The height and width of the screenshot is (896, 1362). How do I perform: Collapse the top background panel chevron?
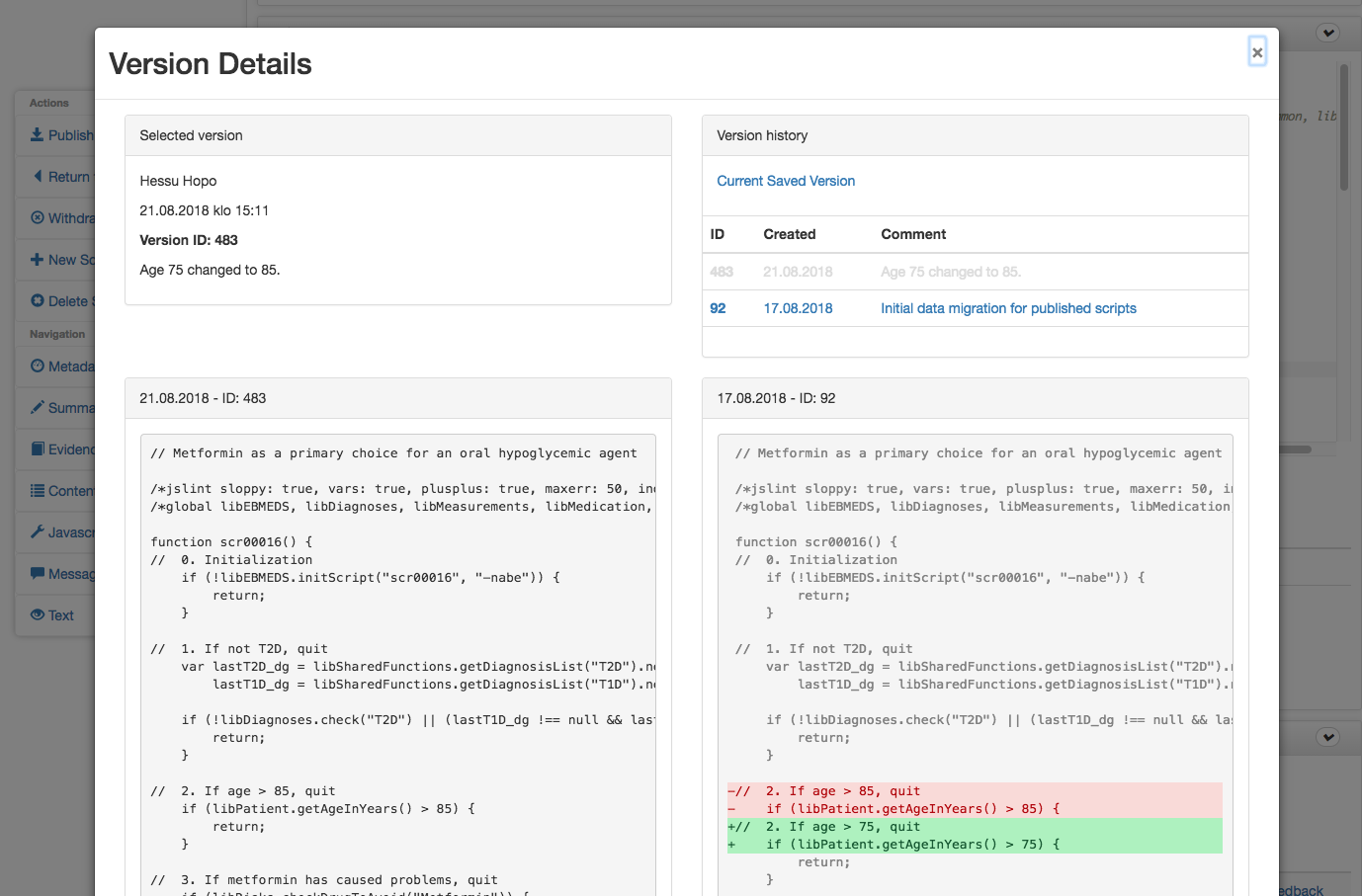pyautogui.click(x=1328, y=33)
